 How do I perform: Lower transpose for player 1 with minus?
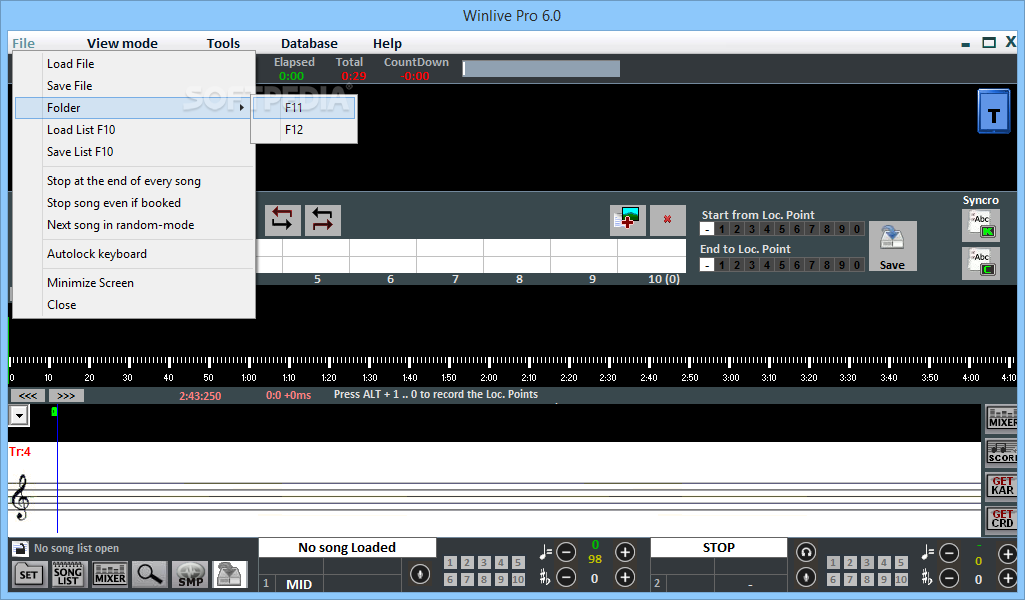pos(566,577)
